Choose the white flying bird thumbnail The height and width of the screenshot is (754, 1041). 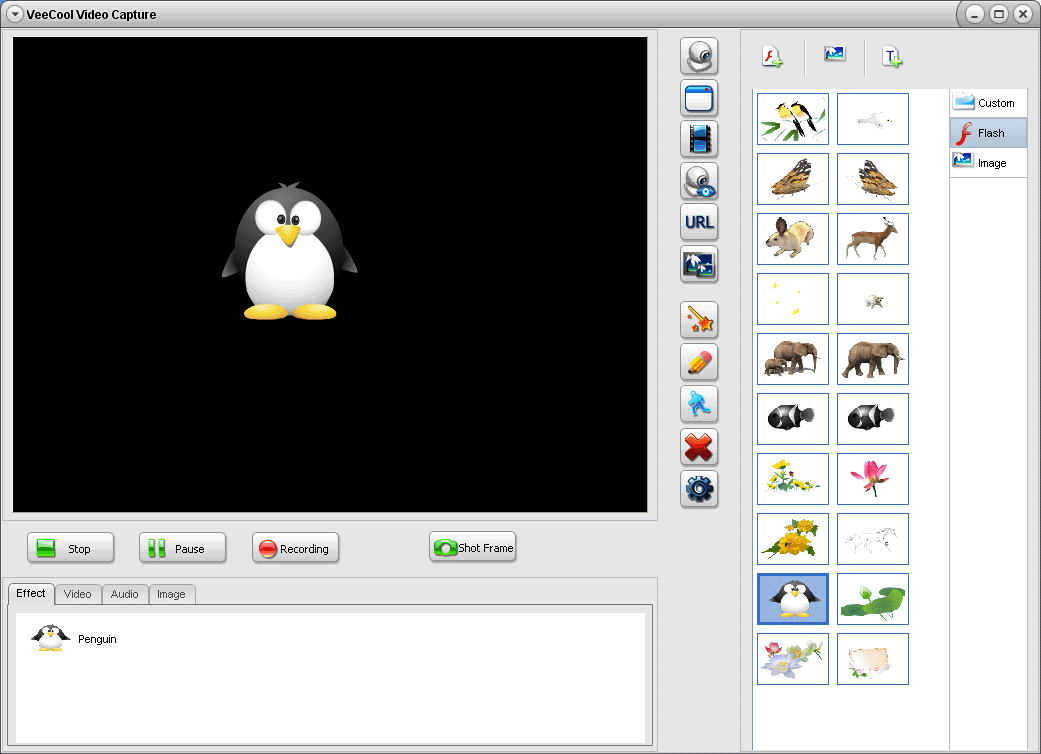(x=872, y=119)
